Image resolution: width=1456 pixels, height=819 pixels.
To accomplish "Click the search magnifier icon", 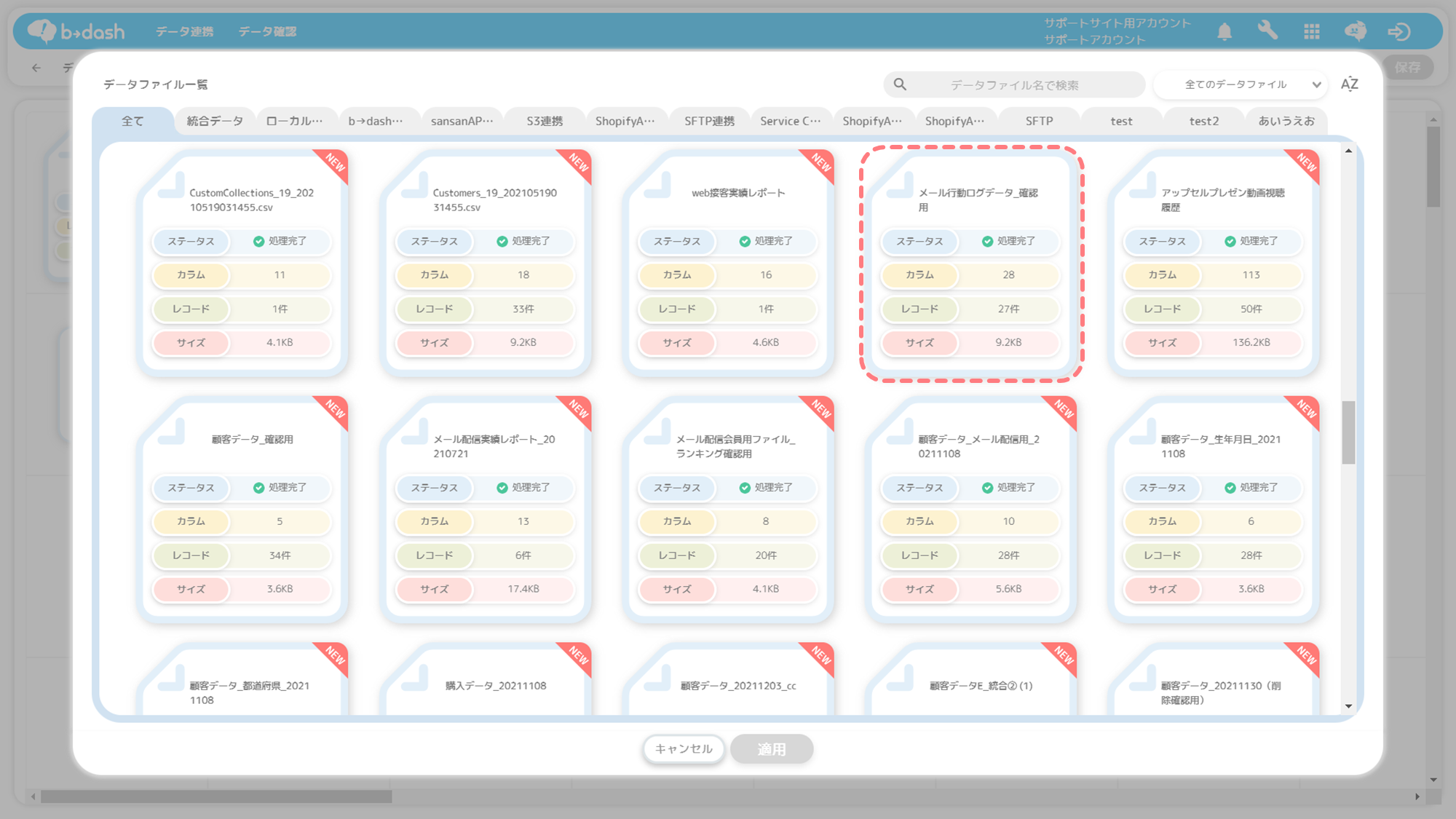I will tap(900, 84).
